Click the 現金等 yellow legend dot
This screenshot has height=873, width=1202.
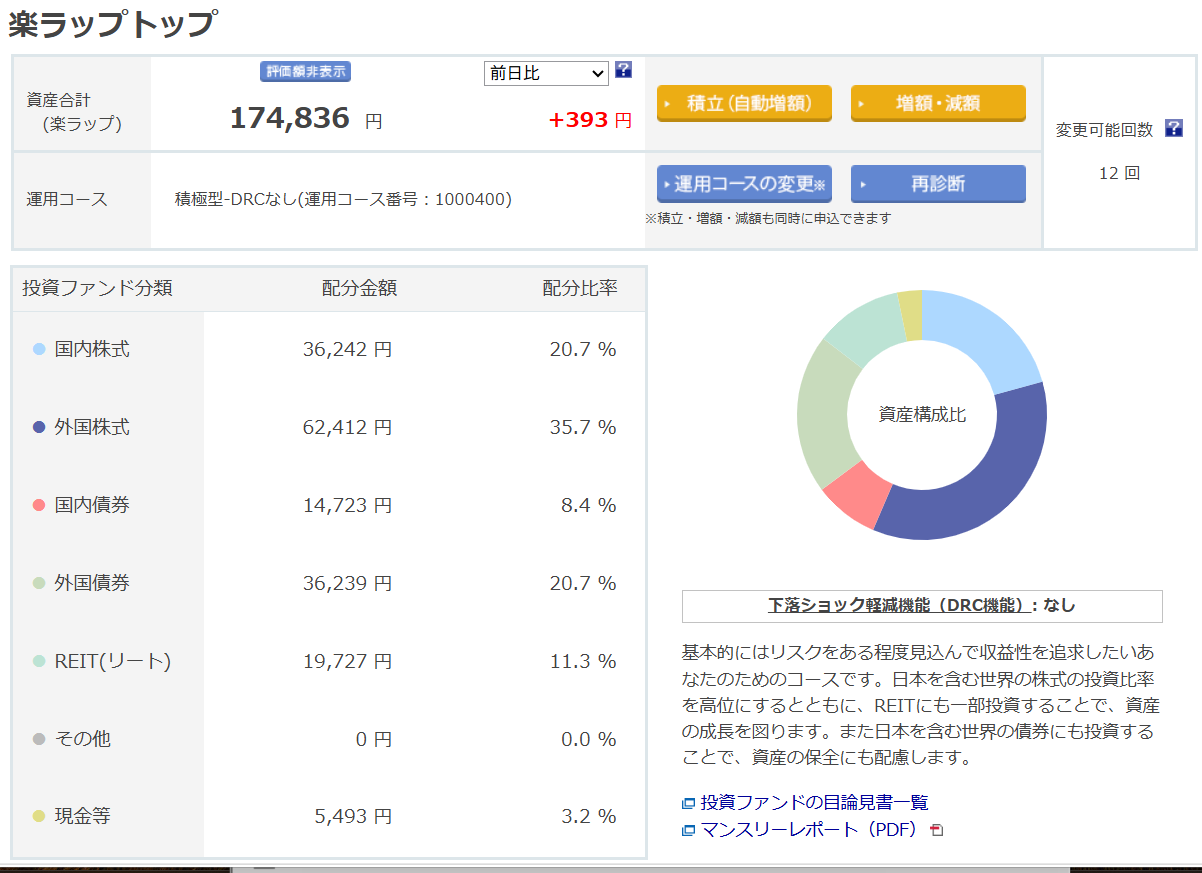tap(39, 817)
